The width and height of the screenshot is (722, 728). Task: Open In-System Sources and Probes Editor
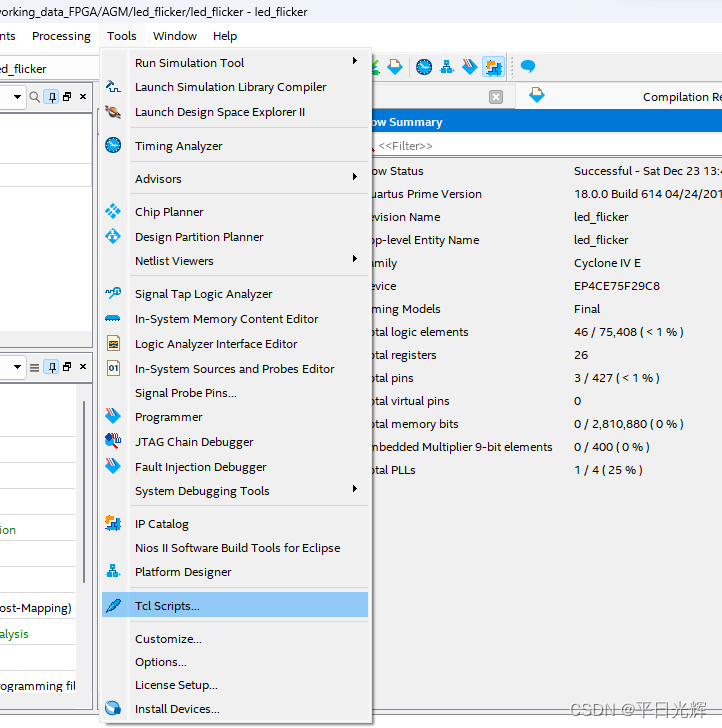[x=235, y=369]
